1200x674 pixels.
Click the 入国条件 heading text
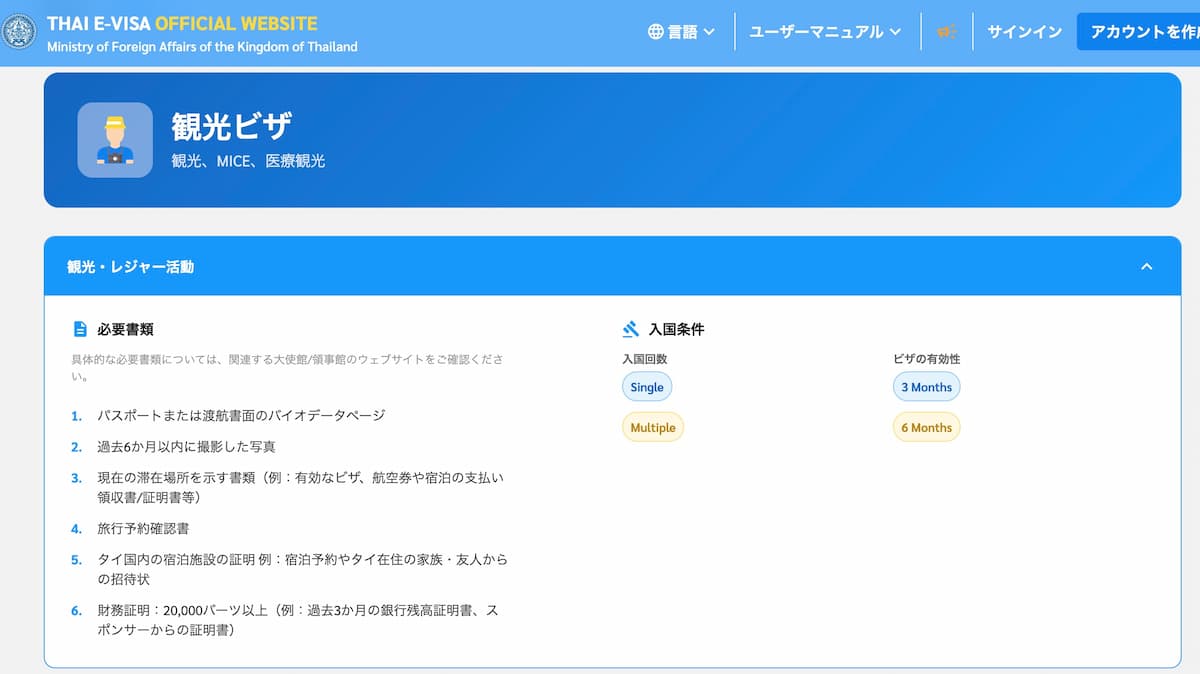676,329
